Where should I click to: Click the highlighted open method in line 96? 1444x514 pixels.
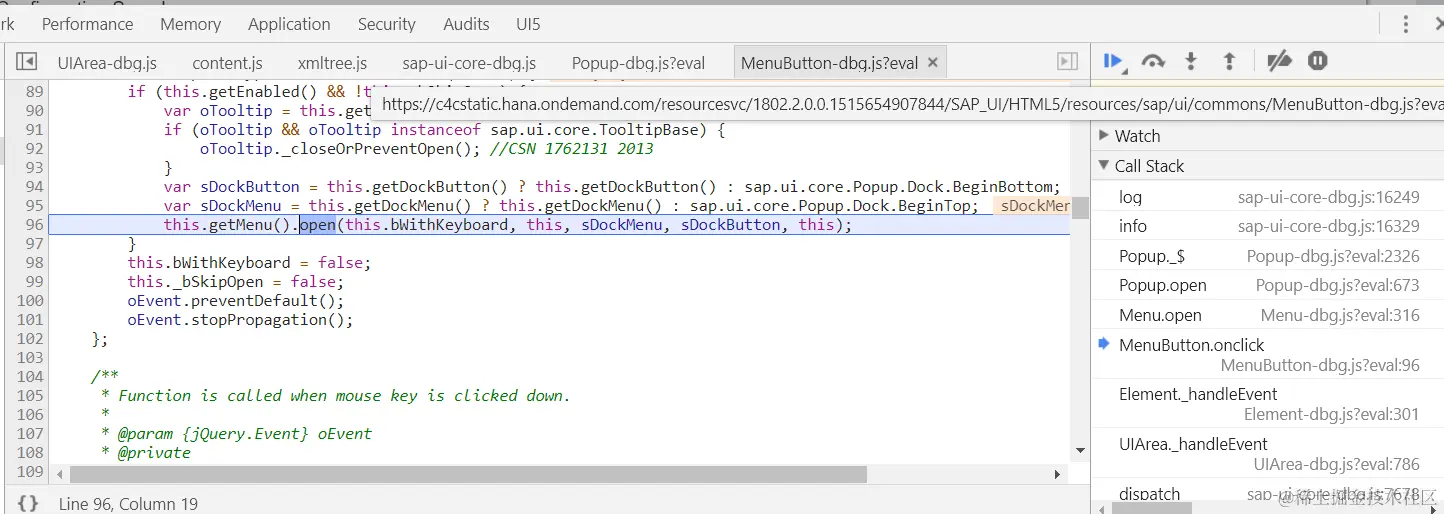(318, 225)
